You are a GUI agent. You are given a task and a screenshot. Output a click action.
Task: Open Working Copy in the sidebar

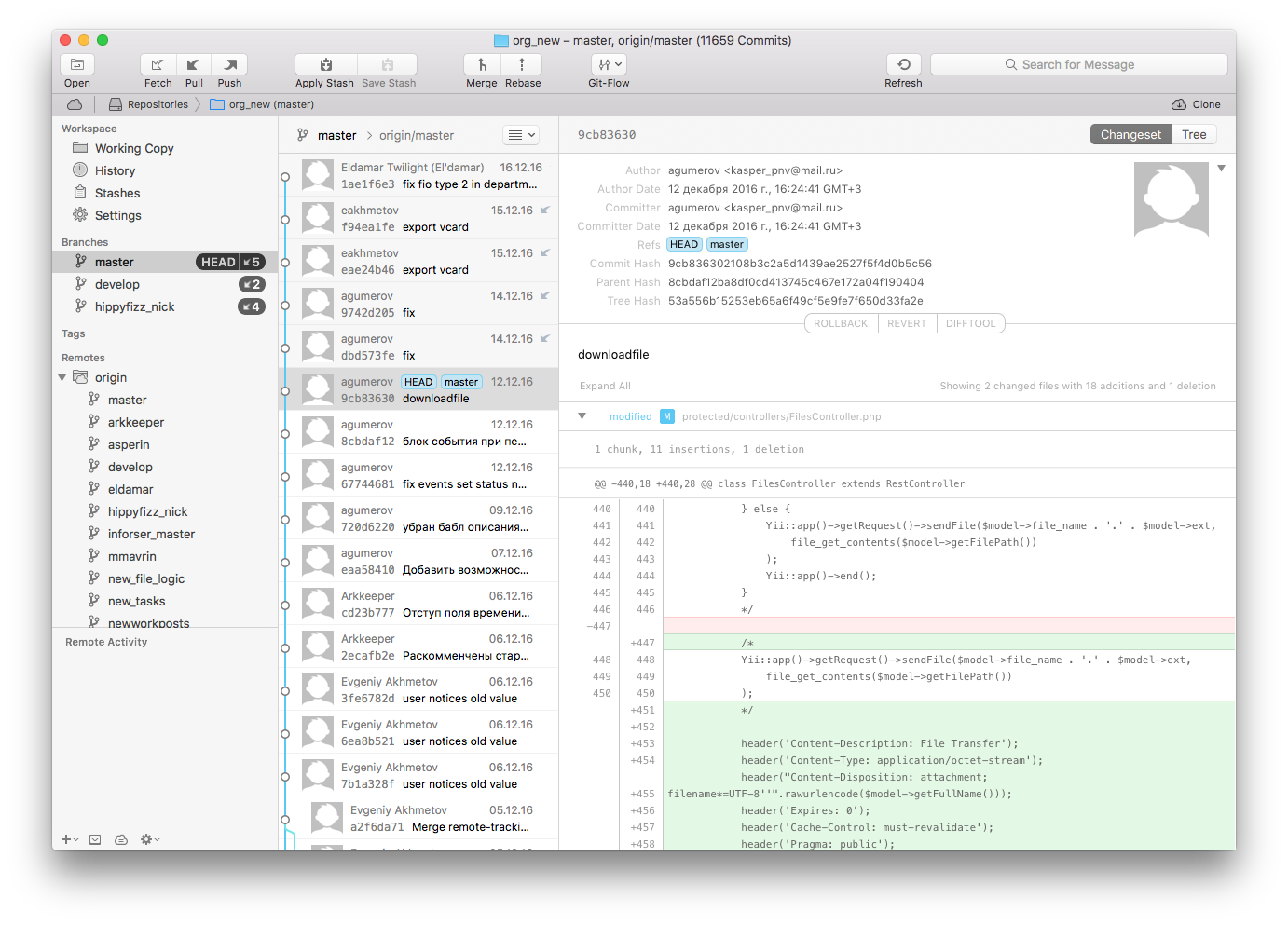(x=134, y=149)
